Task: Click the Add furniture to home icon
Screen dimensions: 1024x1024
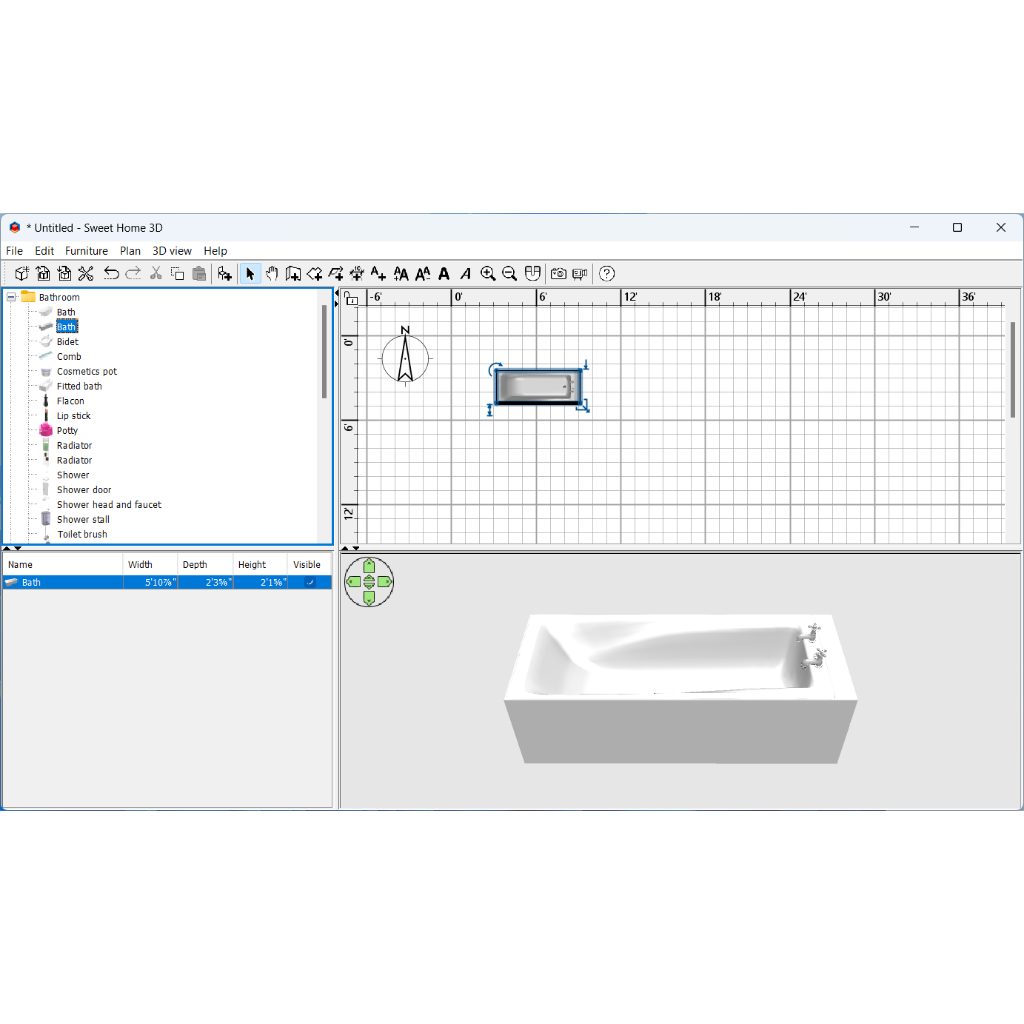Action: (x=225, y=273)
